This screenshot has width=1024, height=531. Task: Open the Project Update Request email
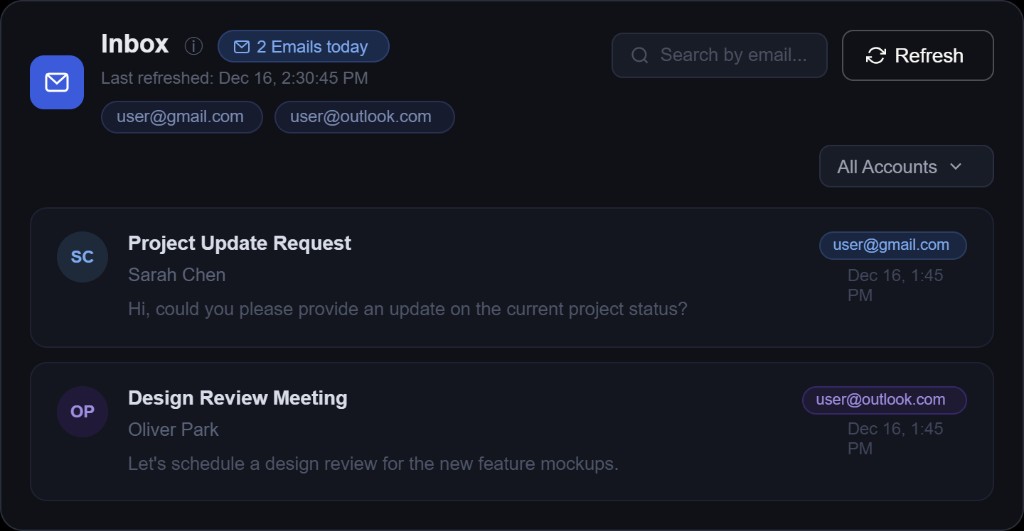[240, 243]
